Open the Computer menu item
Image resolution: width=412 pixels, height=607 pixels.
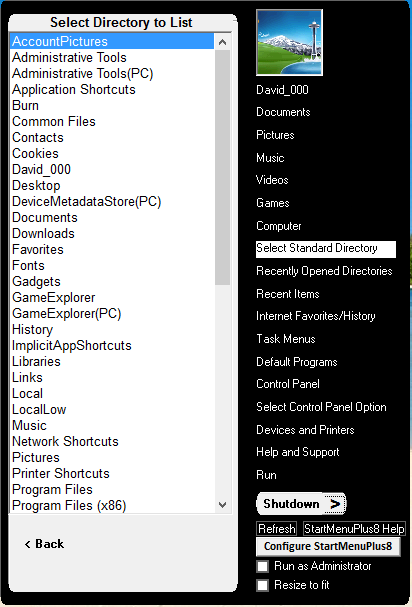point(279,226)
